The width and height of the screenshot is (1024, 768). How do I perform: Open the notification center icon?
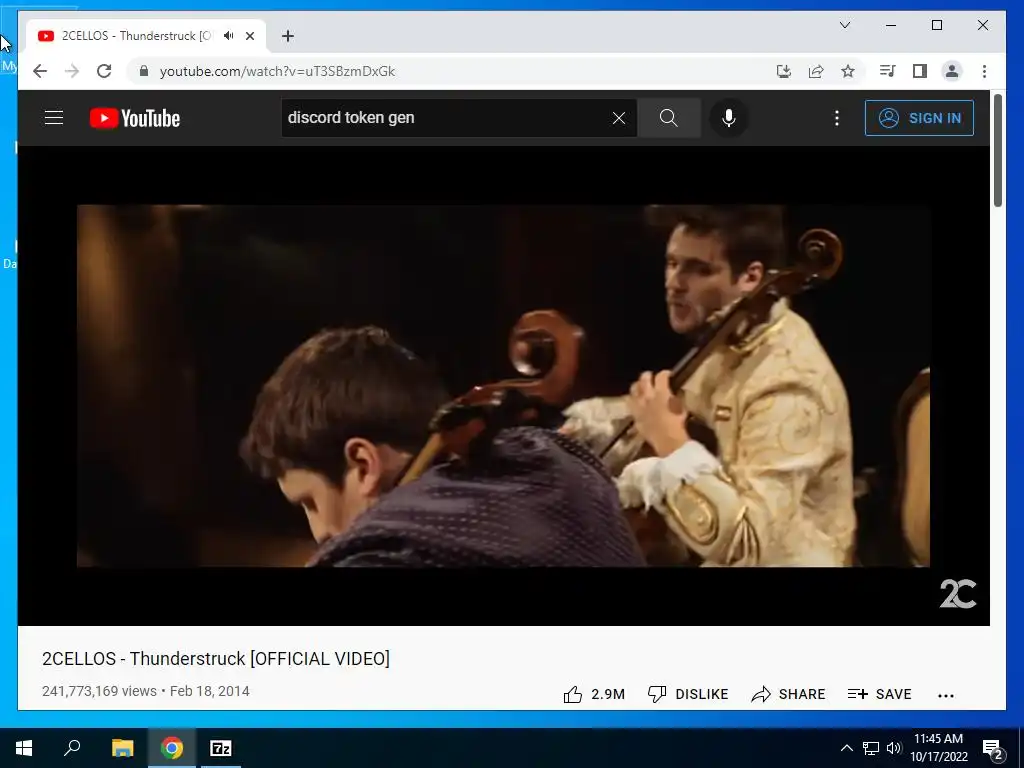[992, 748]
